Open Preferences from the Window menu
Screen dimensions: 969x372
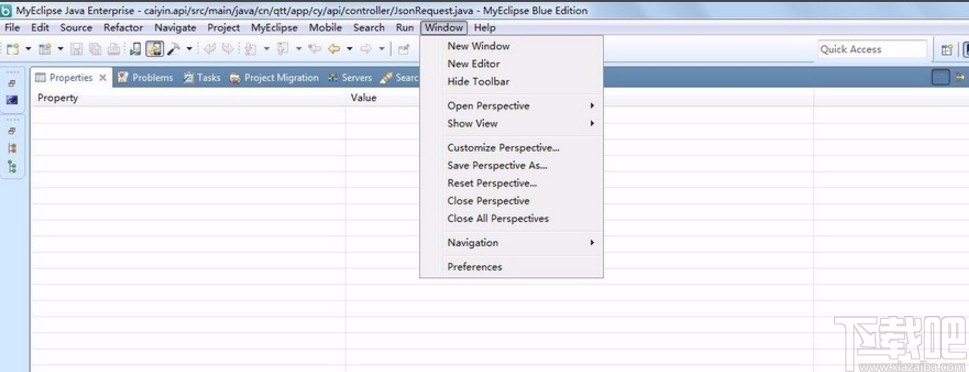(511, 267)
